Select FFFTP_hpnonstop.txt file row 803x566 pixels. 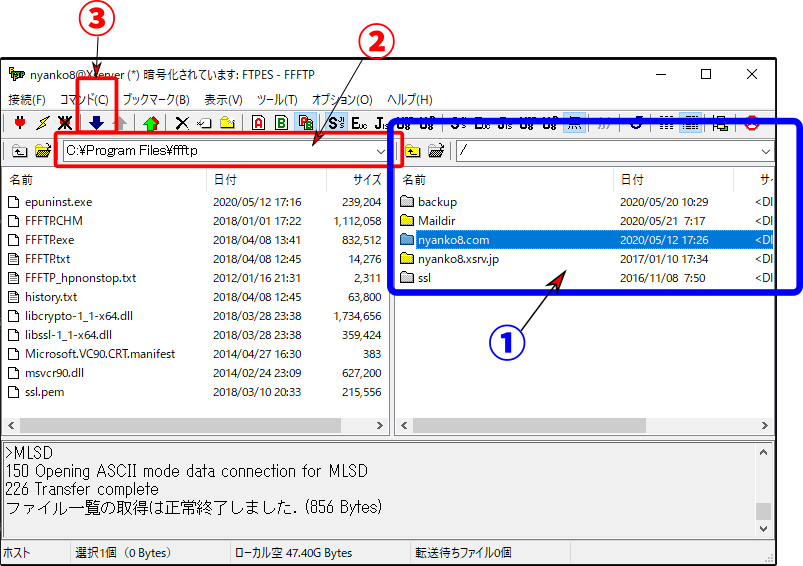(x=195, y=278)
